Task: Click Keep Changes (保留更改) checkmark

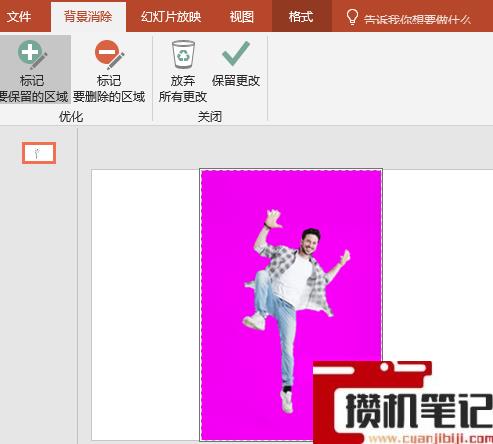Action: (236, 53)
